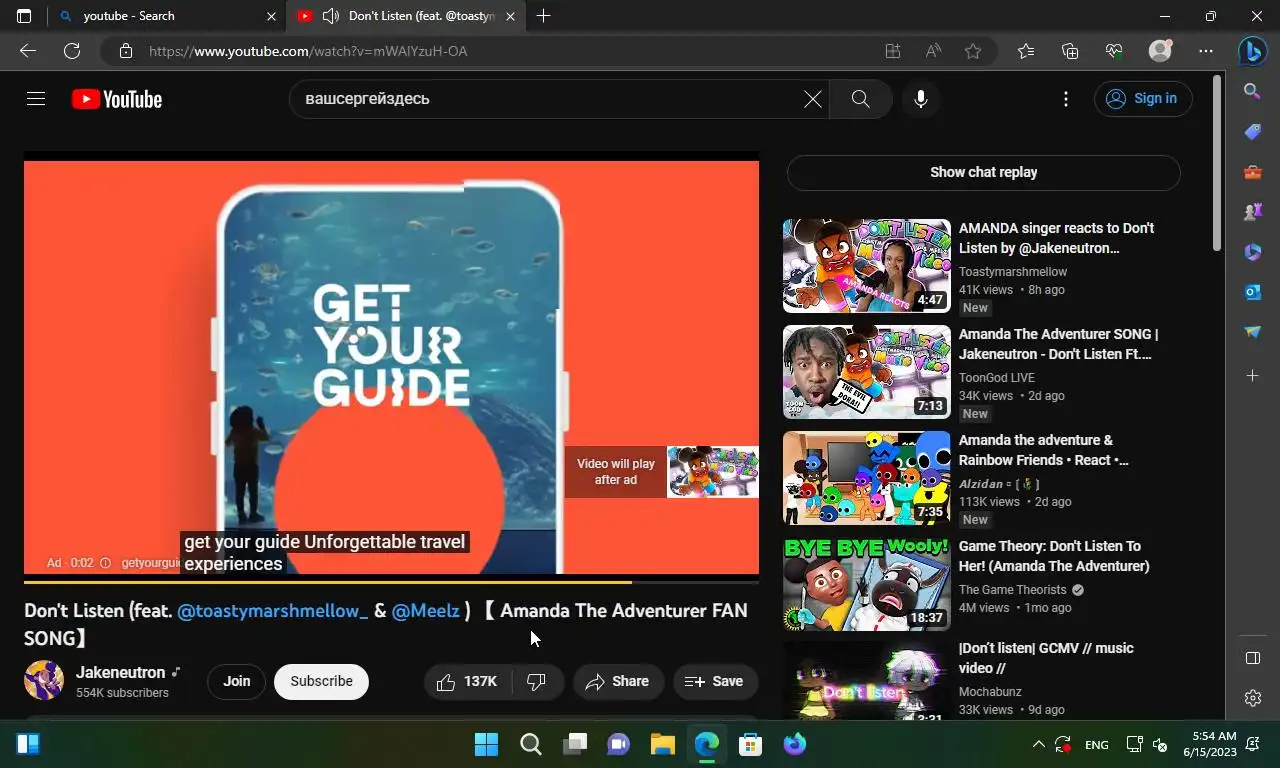Close the Don't Listen video tab
The height and width of the screenshot is (768, 1280).
(x=511, y=16)
